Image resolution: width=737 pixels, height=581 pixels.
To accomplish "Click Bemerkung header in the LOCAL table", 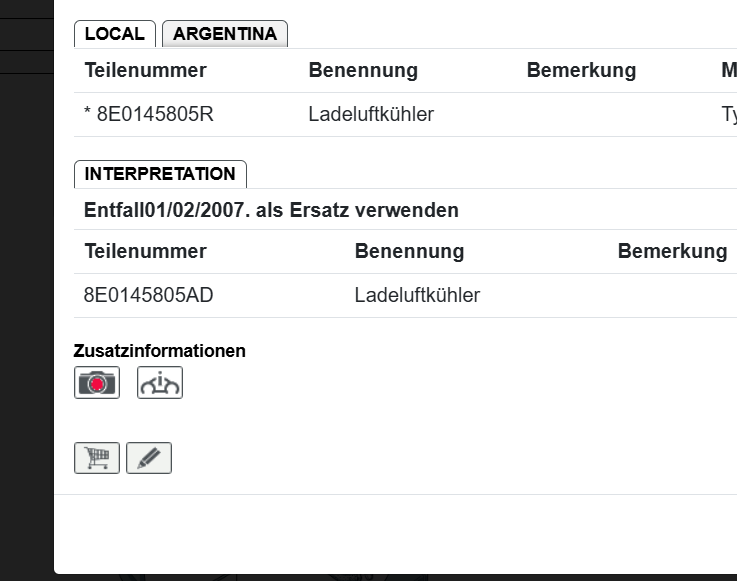I will tap(581, 70).
